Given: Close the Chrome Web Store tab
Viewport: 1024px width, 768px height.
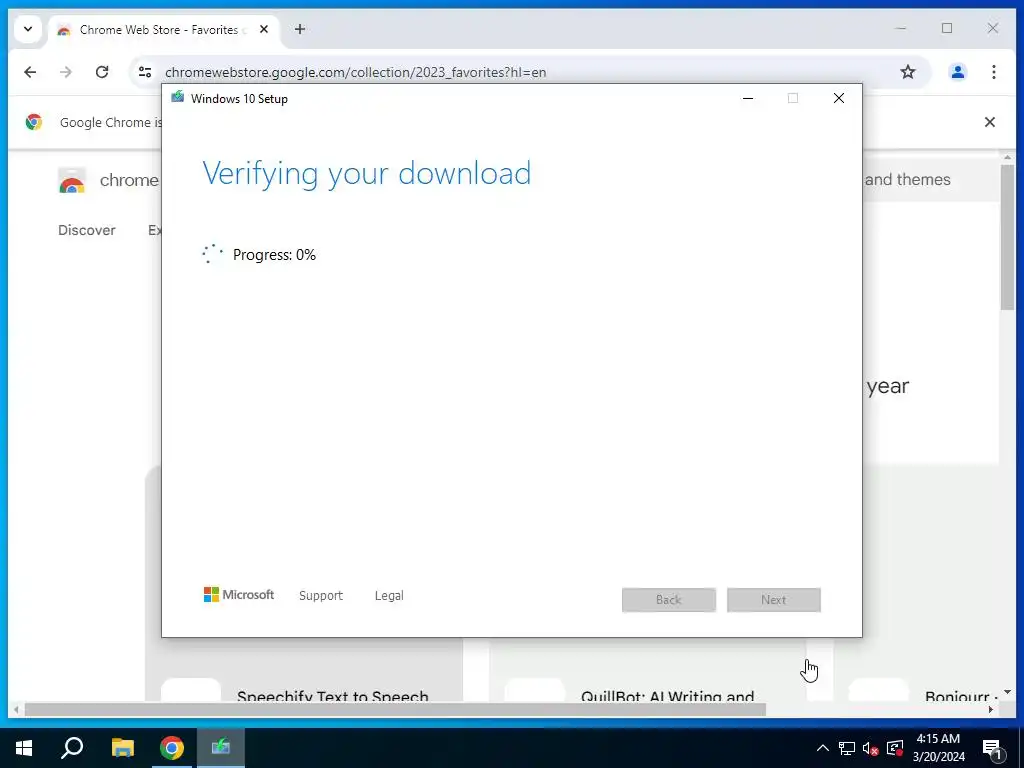Looking at the screenshot, I should coord(264,29).
